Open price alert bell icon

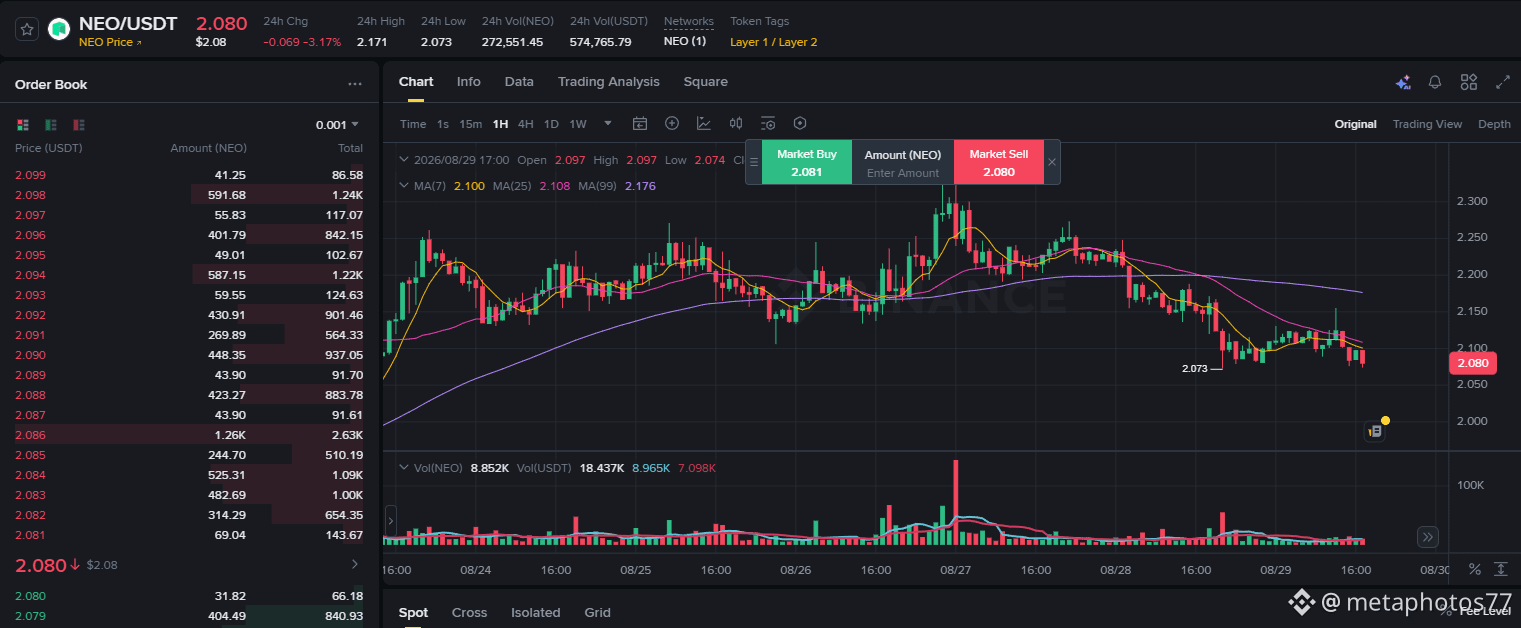coord(1435,83)
